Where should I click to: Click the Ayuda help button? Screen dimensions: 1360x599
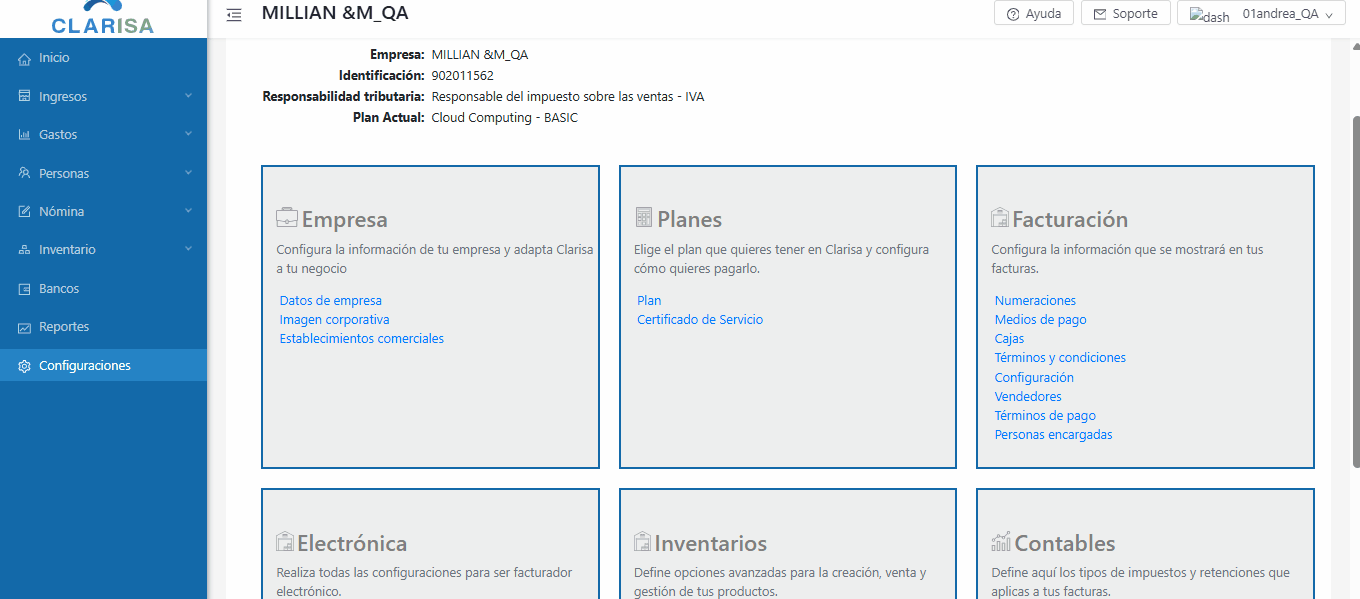pyautogui.click(x=1034, y=14)
